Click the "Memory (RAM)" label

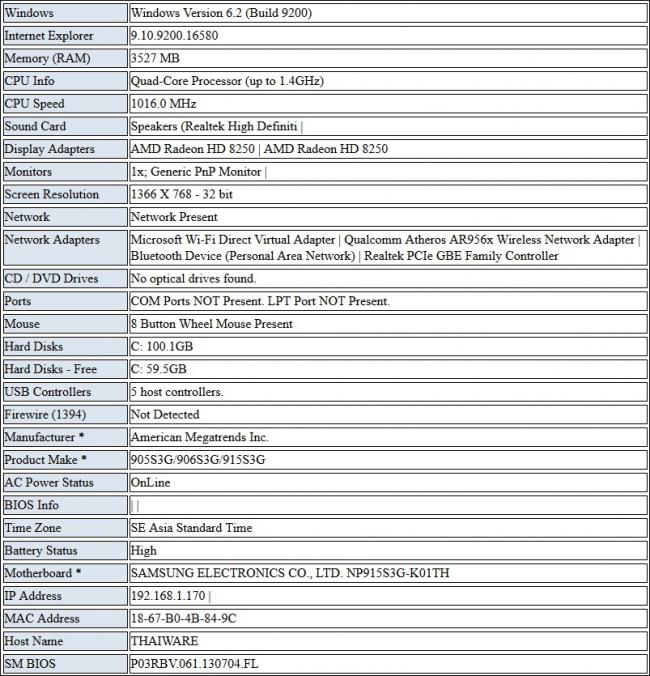pyautogui.click(x=47, y=58)
